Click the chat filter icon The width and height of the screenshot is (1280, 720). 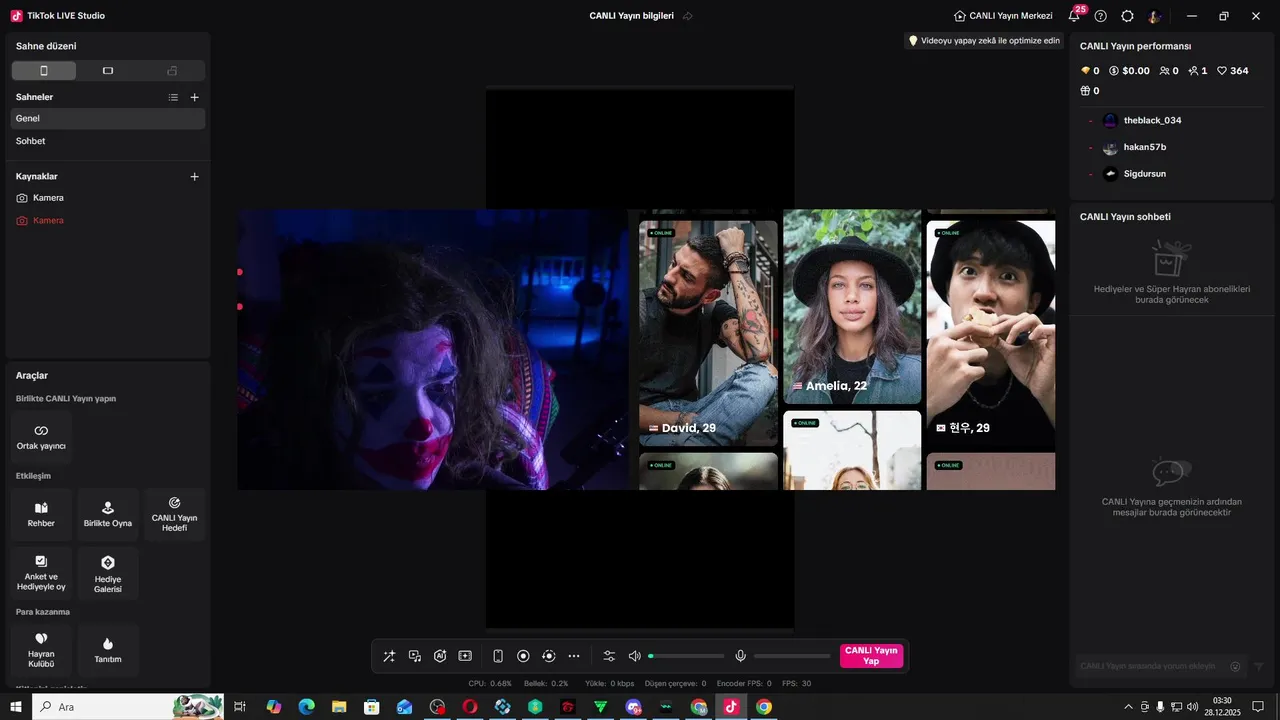[x=1259, y=666]
